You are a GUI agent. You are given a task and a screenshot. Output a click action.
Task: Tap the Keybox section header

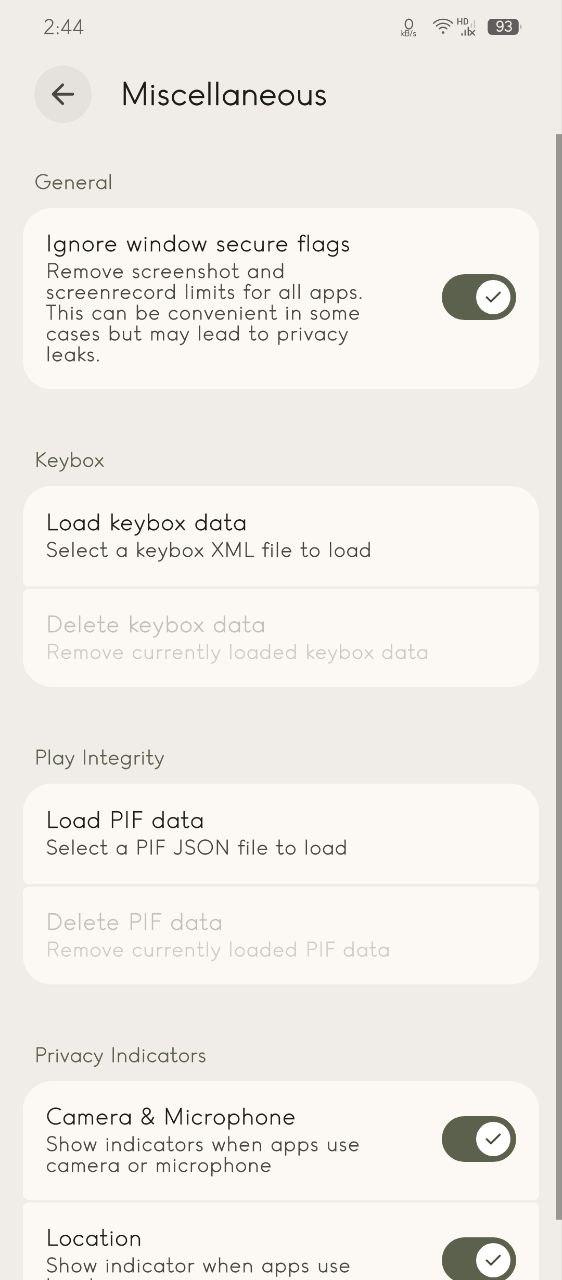[x=69, y=460]
